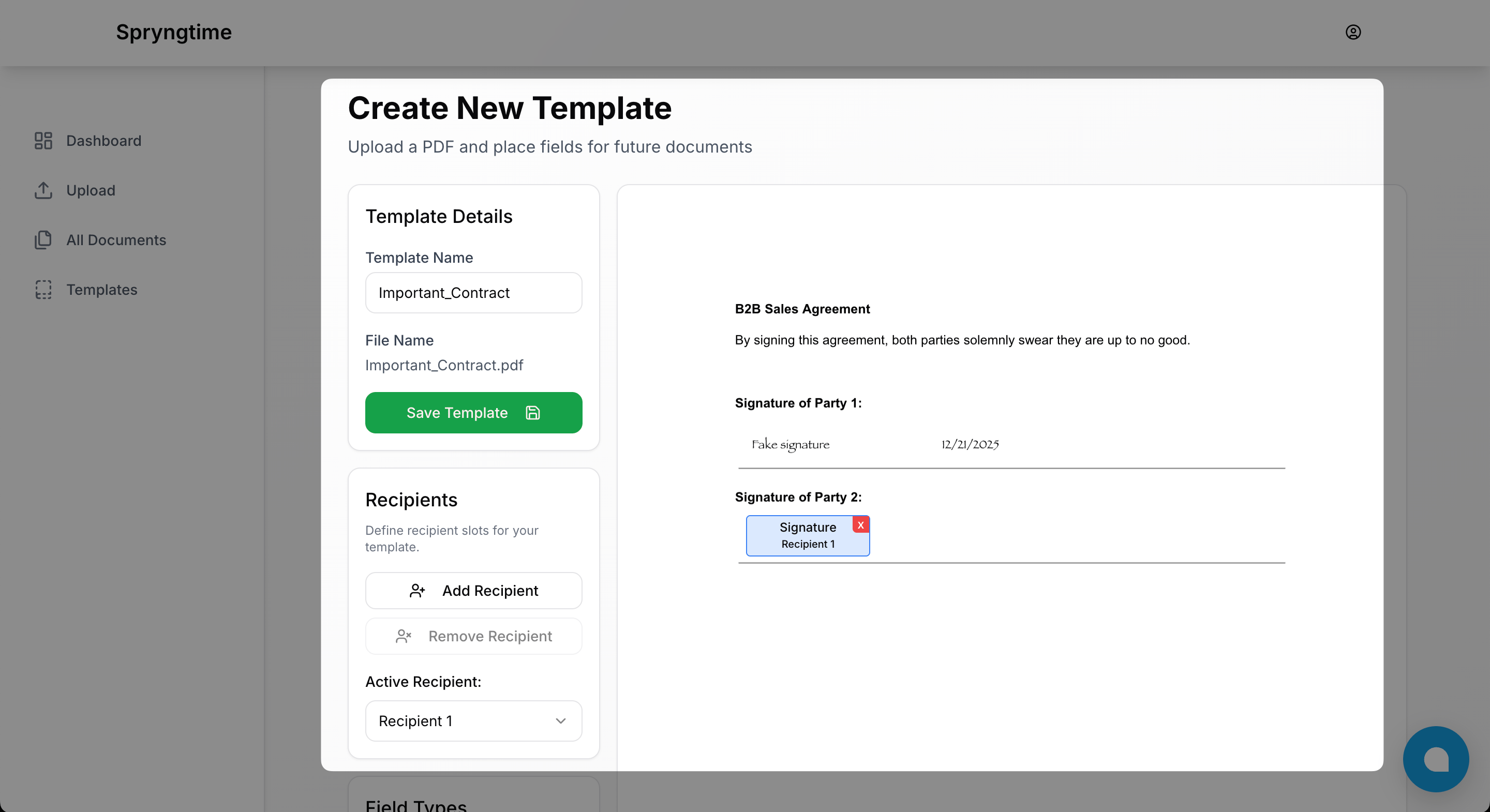Click the Remove Recipient button
Image resolution: width=1490 pixels, height=812 pixels.
(474, 636)
